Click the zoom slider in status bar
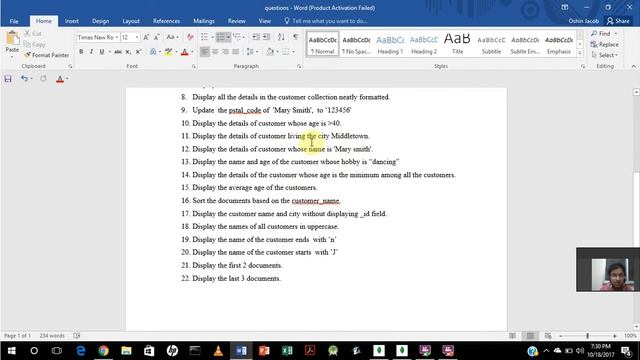The height and width of the screenshot is (360, 640). 587,336
